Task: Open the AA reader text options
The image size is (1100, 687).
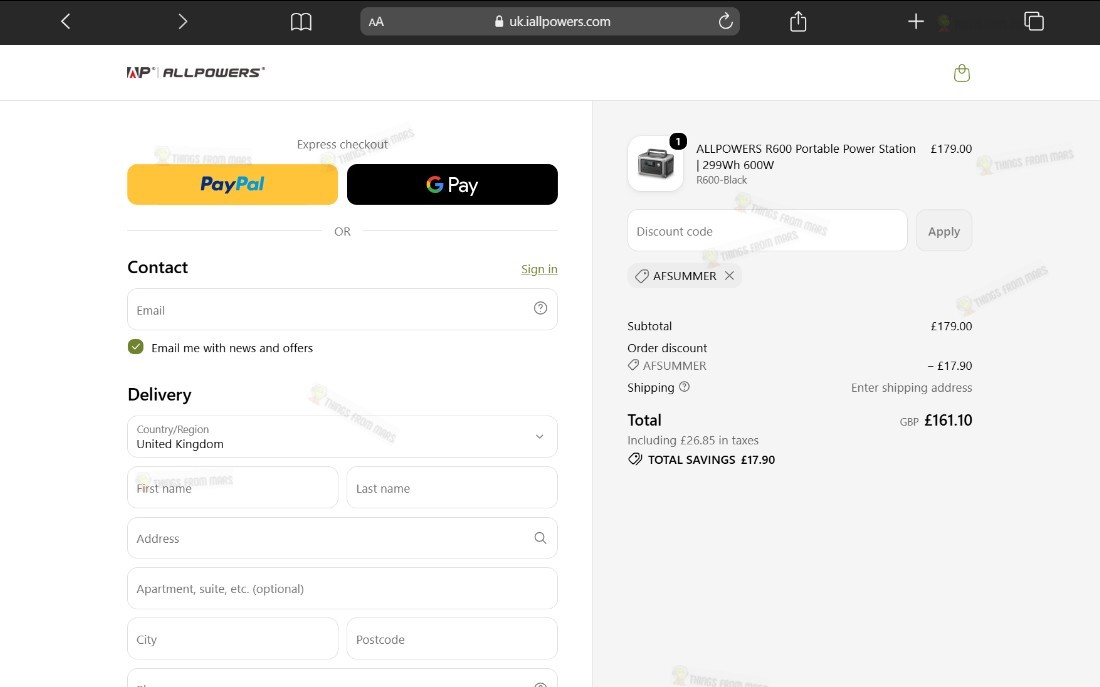Action: coord(376,22)
